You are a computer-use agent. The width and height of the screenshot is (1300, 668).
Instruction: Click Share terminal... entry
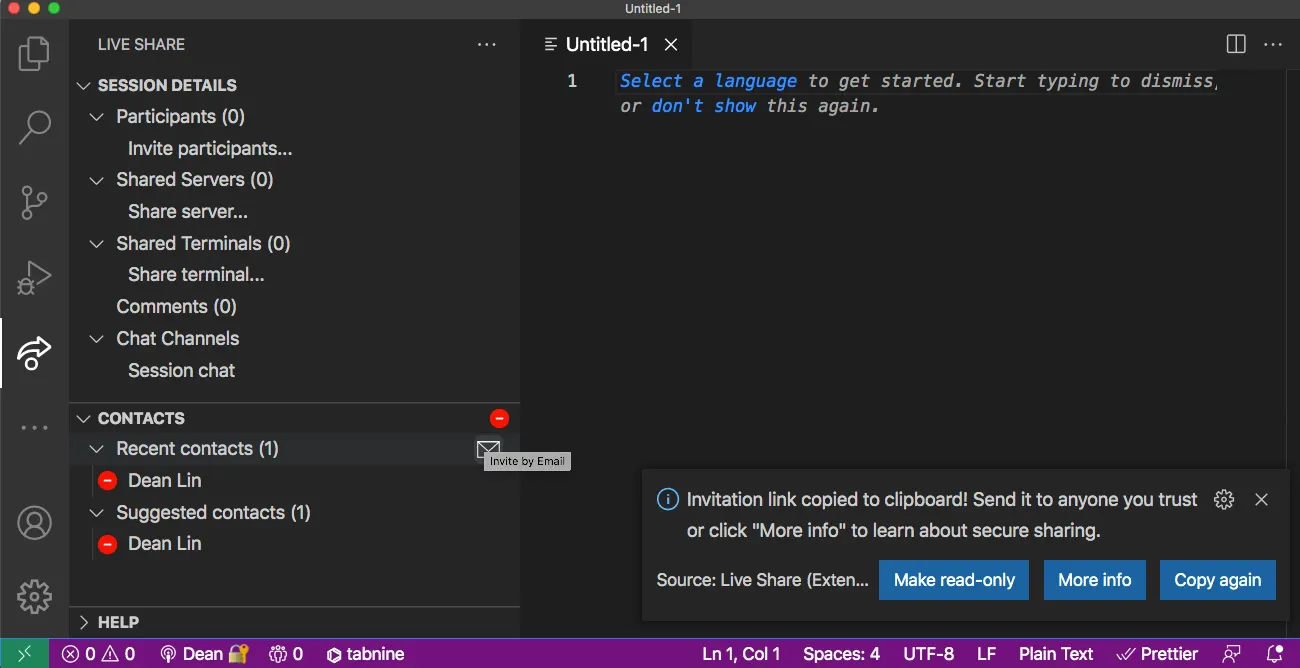click(x=196, y=275)
